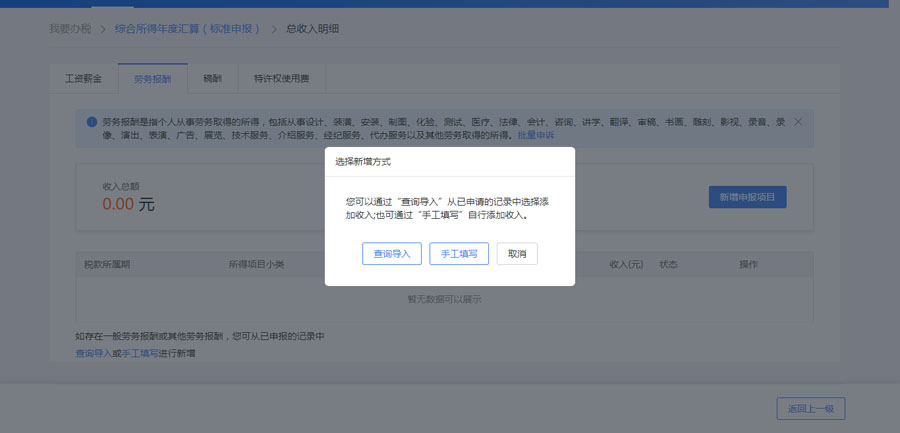The image size is (900, 433).
Task: Click the 总收入明细 breadcrumb text
Action: tap(312, 29)
